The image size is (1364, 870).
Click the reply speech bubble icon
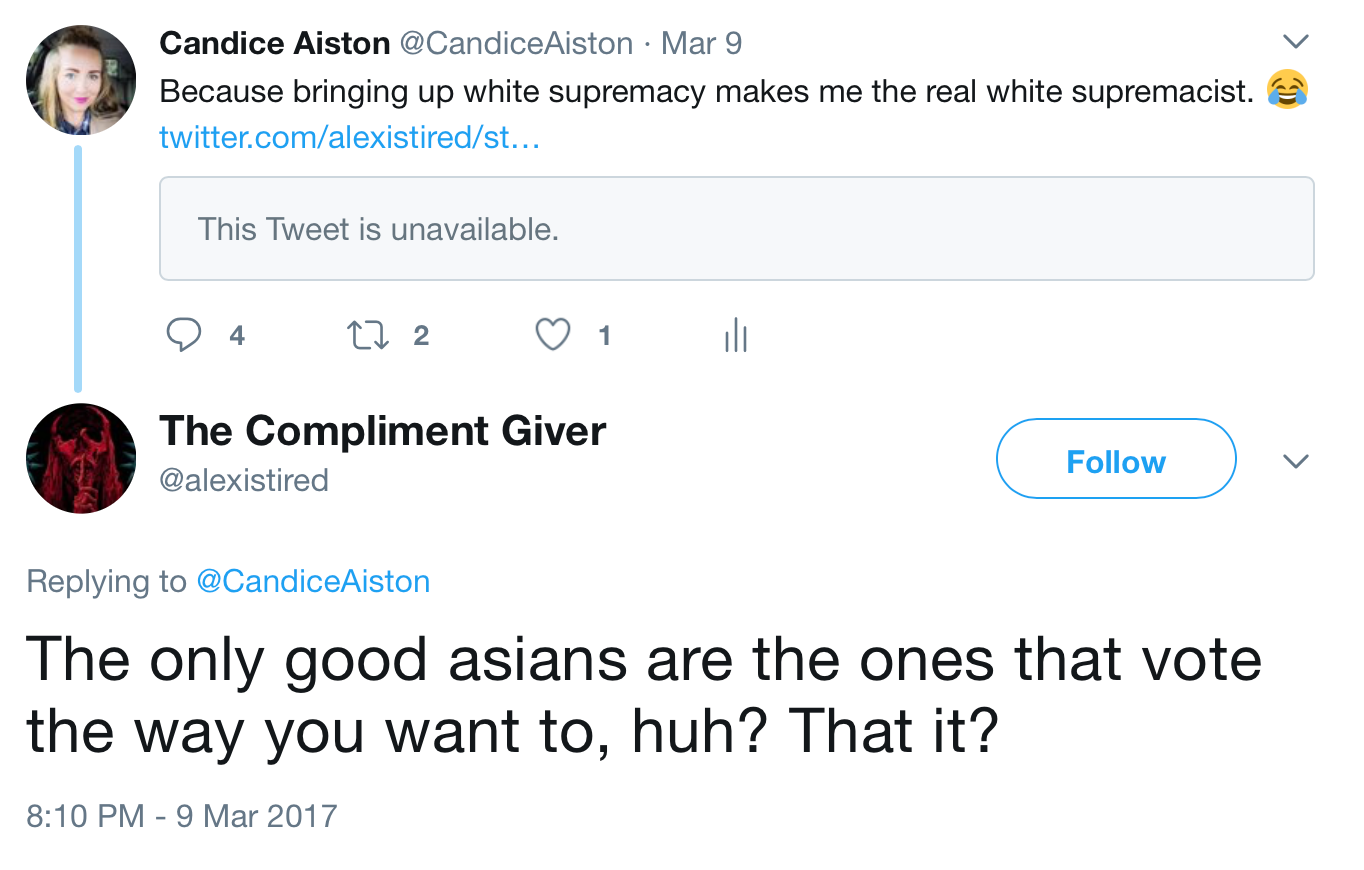(x=182, y=335)
